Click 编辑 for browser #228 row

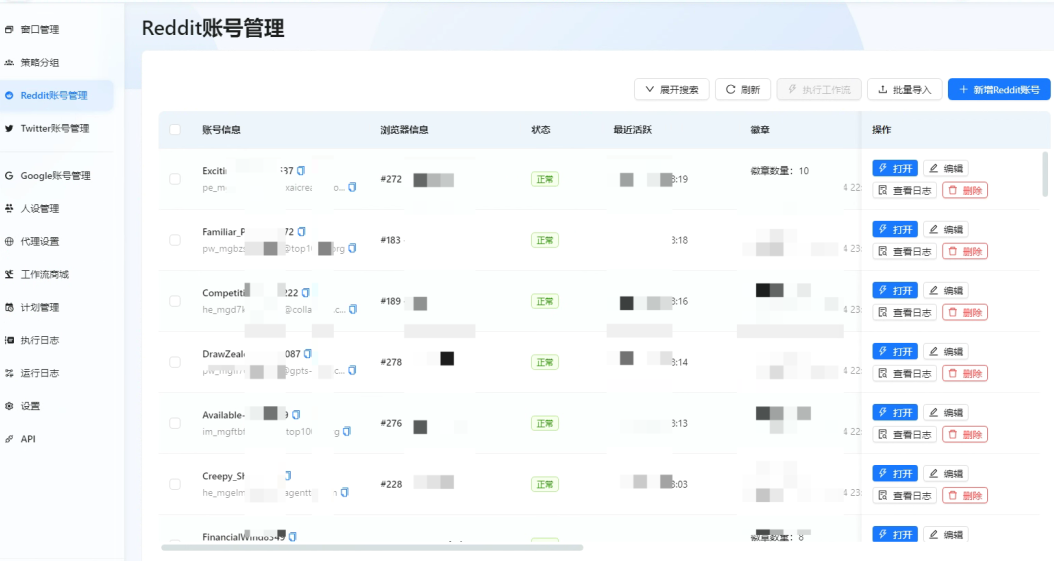tap(946, 474)
